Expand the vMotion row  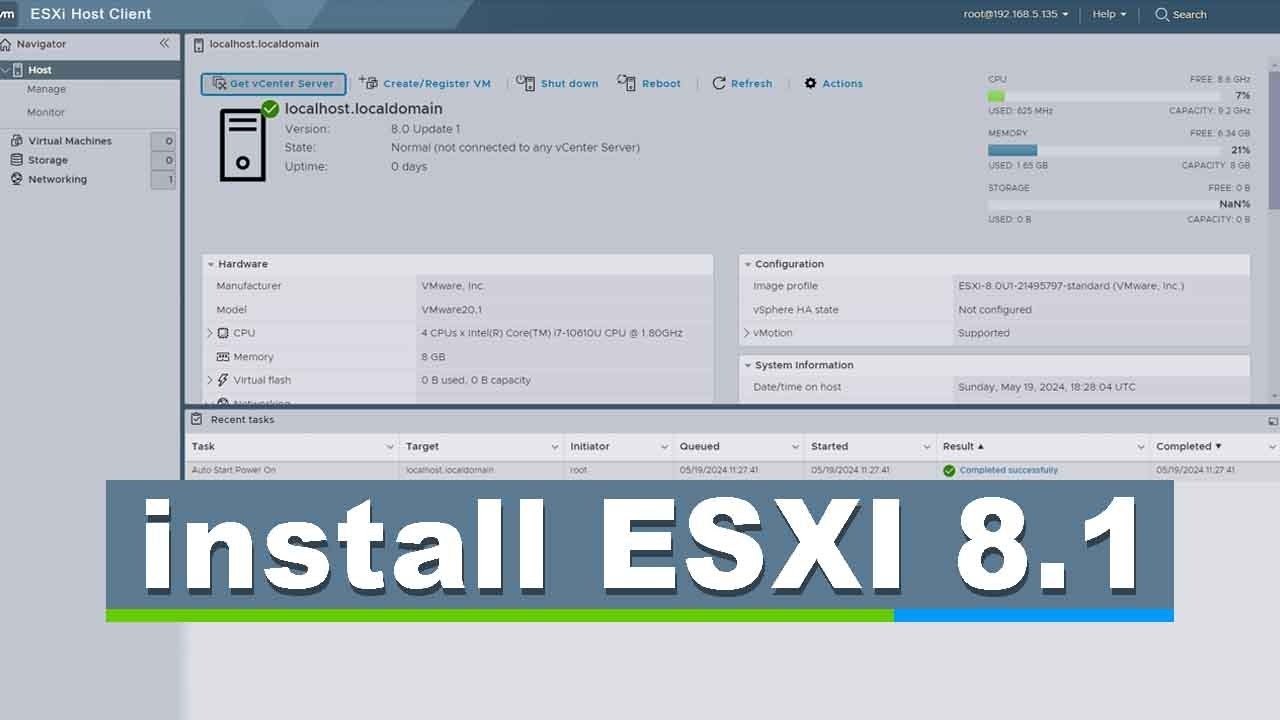(746, 333)
